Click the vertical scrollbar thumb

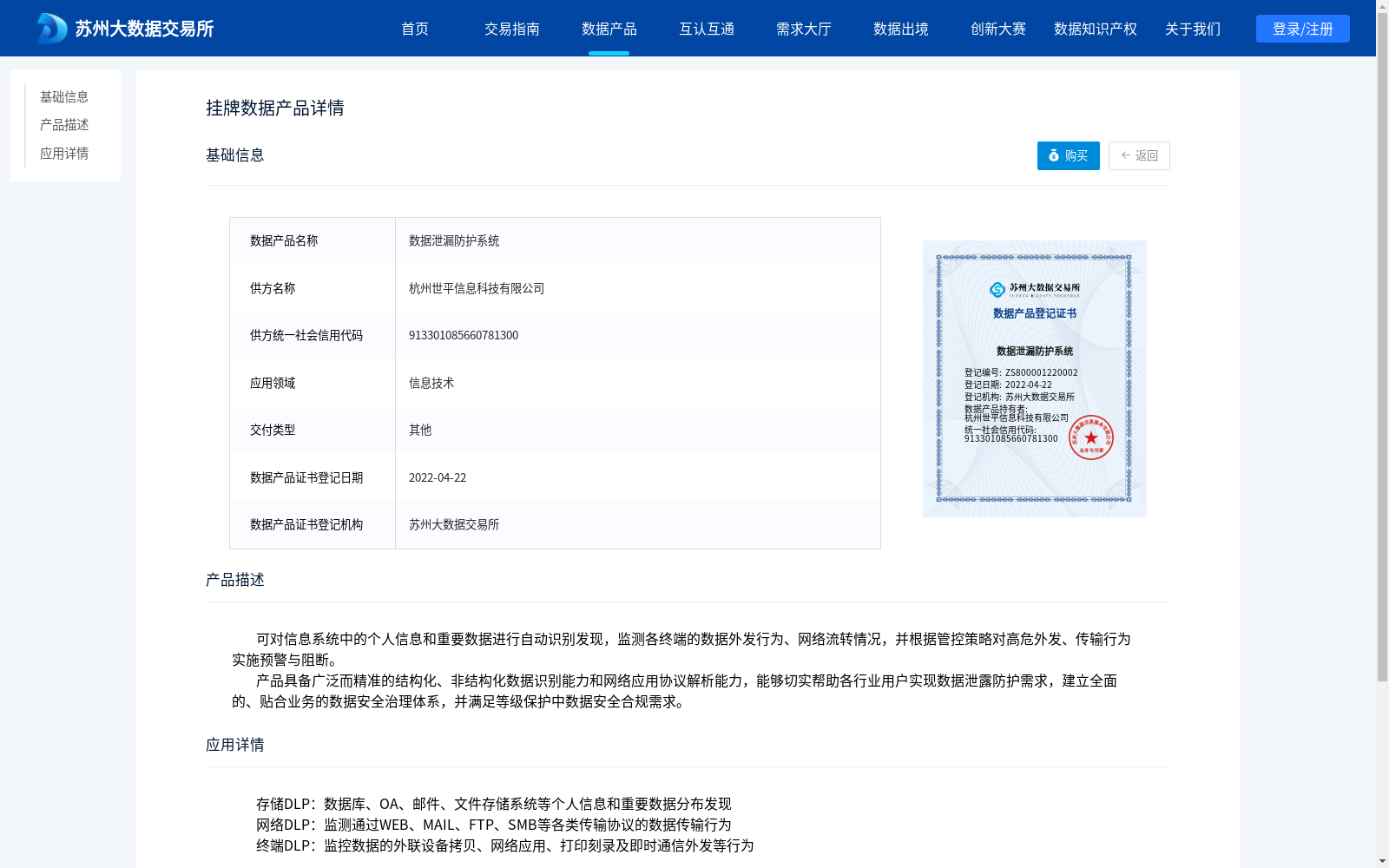tap(1382, 347)
